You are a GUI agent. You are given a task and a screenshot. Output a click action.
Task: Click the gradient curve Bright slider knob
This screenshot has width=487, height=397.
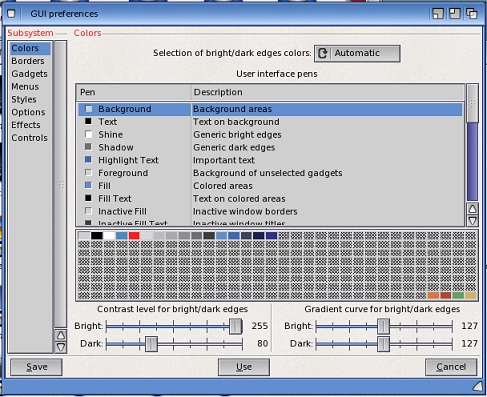tap(383, 326)
